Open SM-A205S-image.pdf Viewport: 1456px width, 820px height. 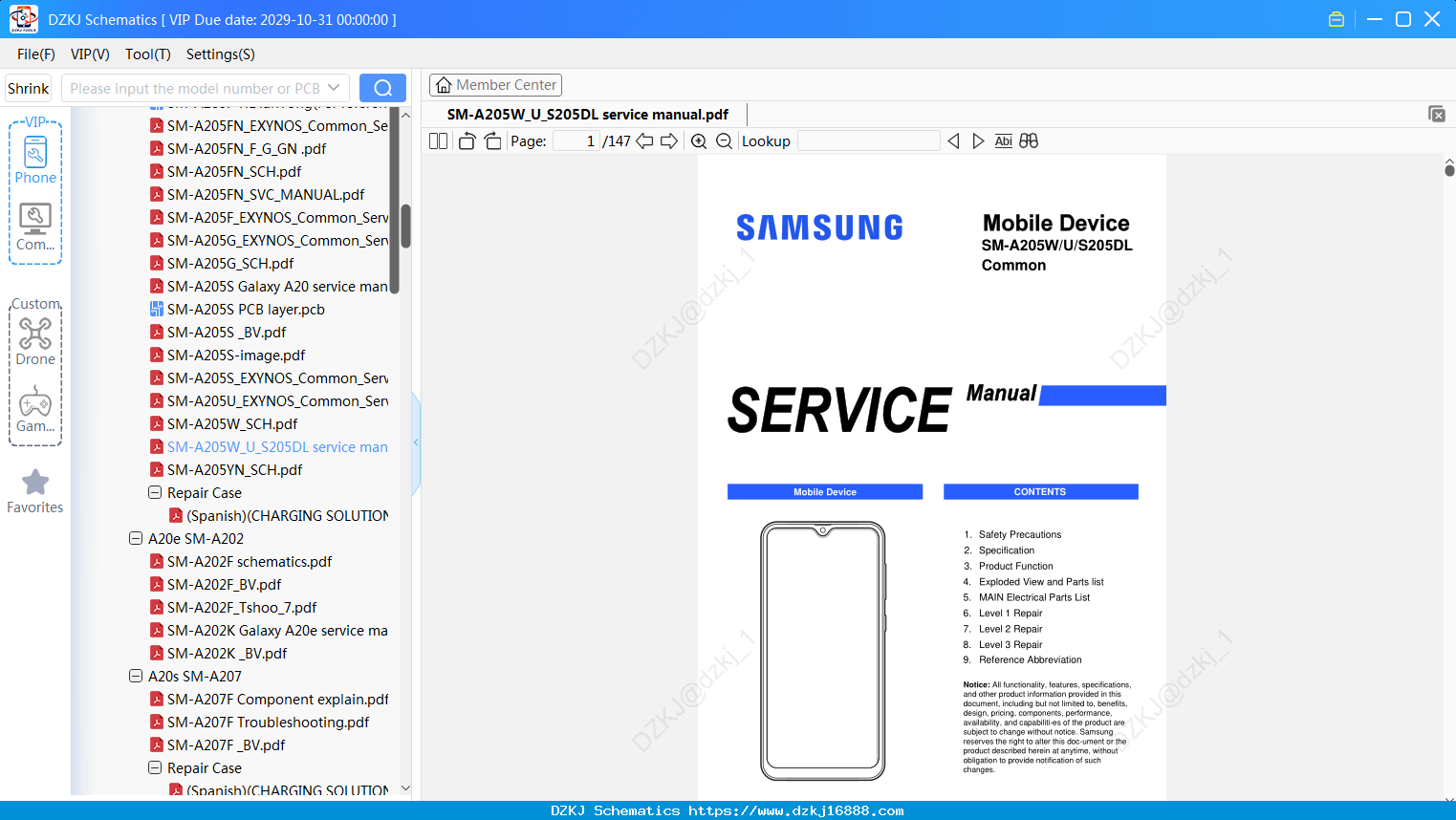[x=236, y=356]
